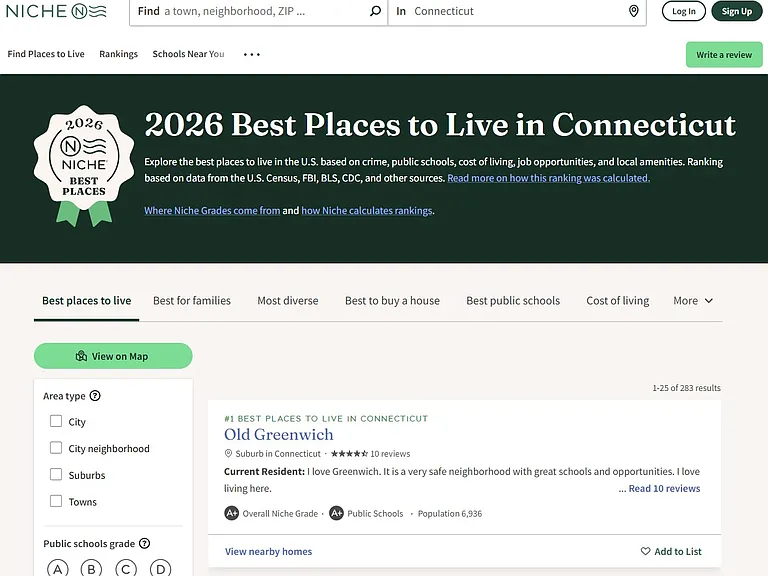This screenshot has height=576, width=768.
Task: Switch to Best places to live tab
Action: 87,301
